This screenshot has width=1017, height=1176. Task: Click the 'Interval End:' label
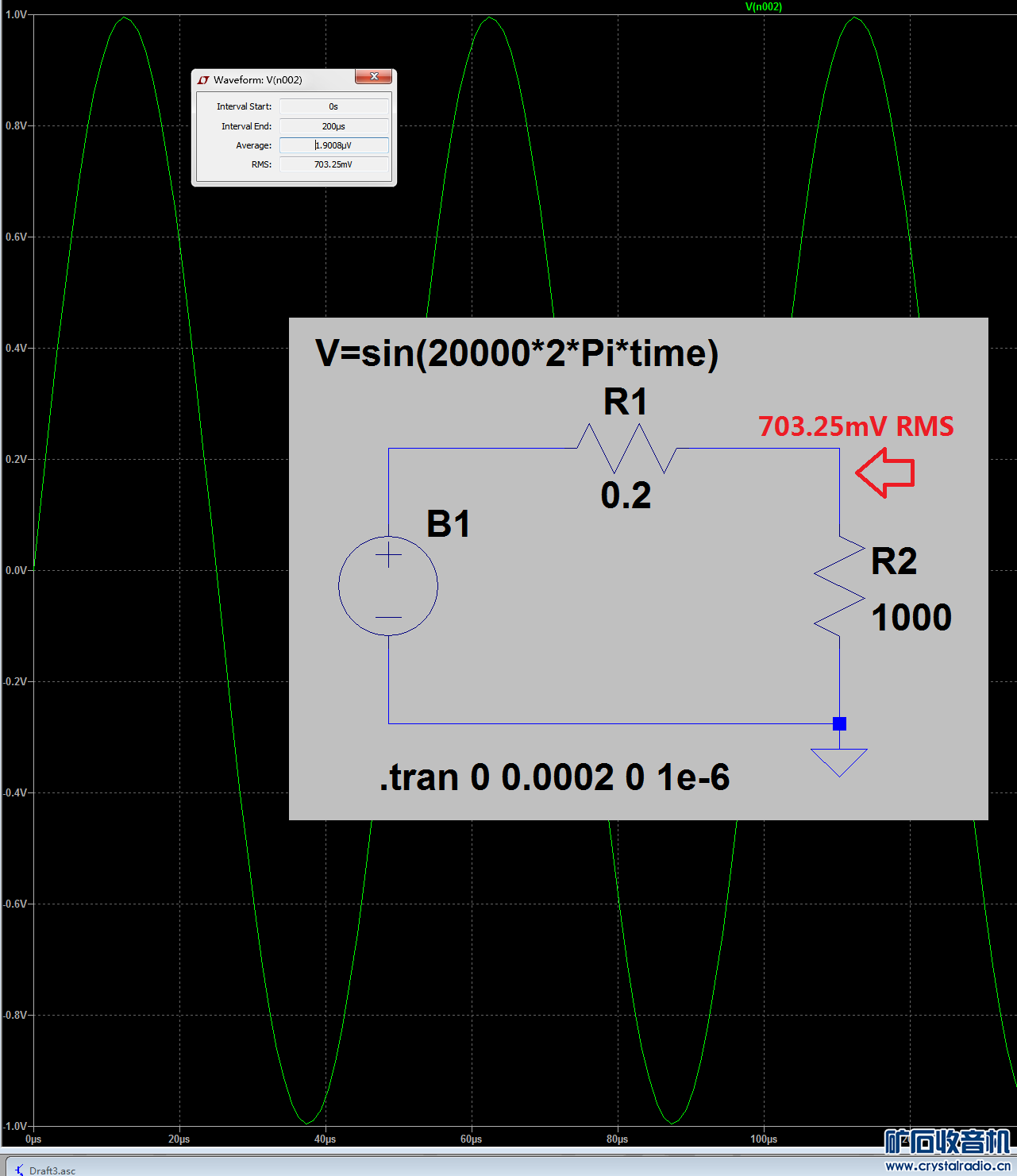[x=246, y=126]
